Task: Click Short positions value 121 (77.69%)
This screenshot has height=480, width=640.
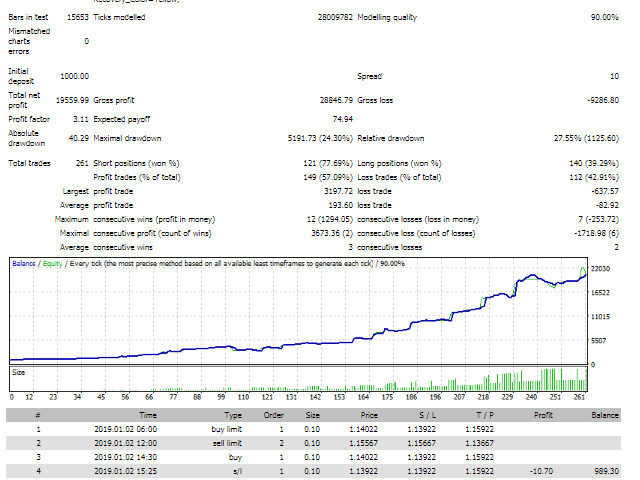Action: (328, 163)
